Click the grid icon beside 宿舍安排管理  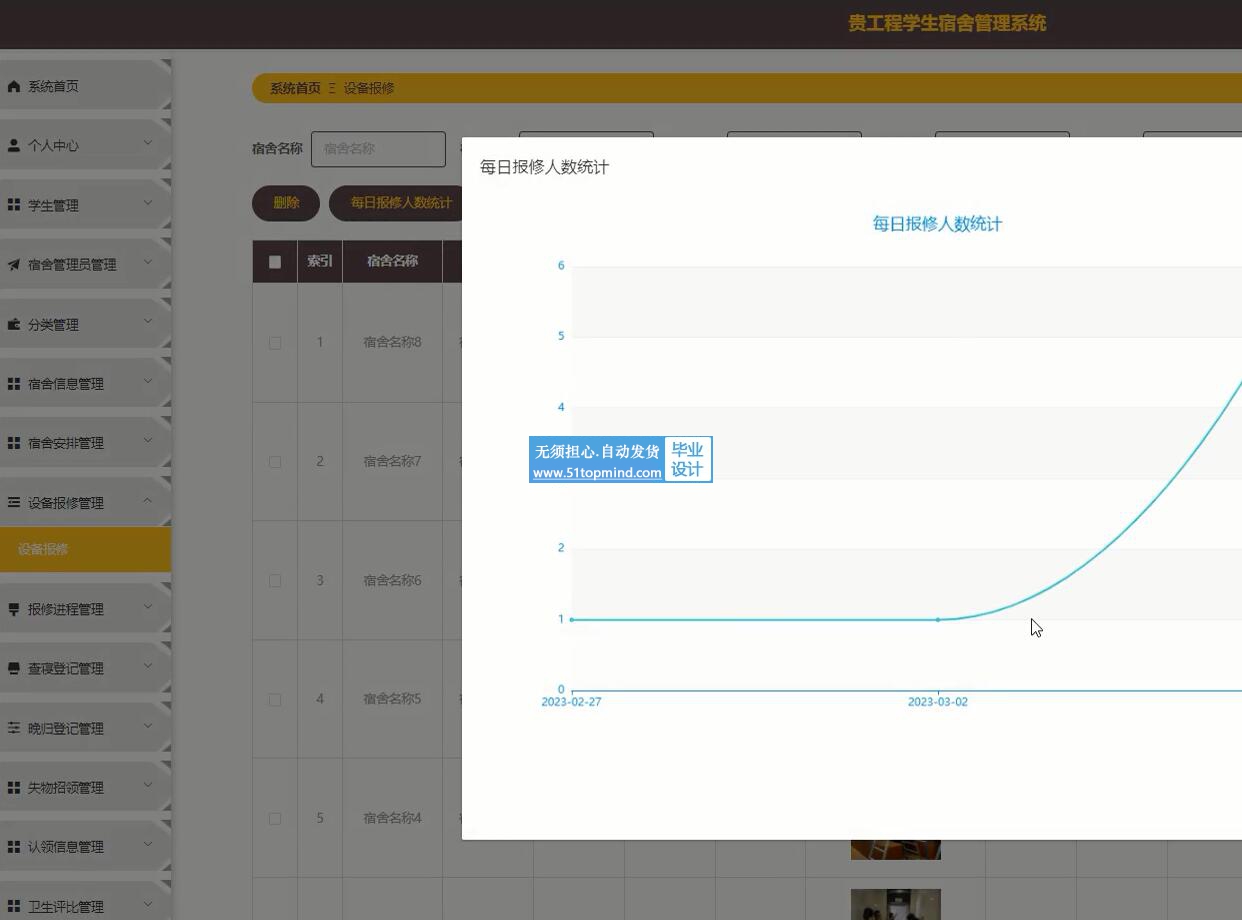point(14,443)
